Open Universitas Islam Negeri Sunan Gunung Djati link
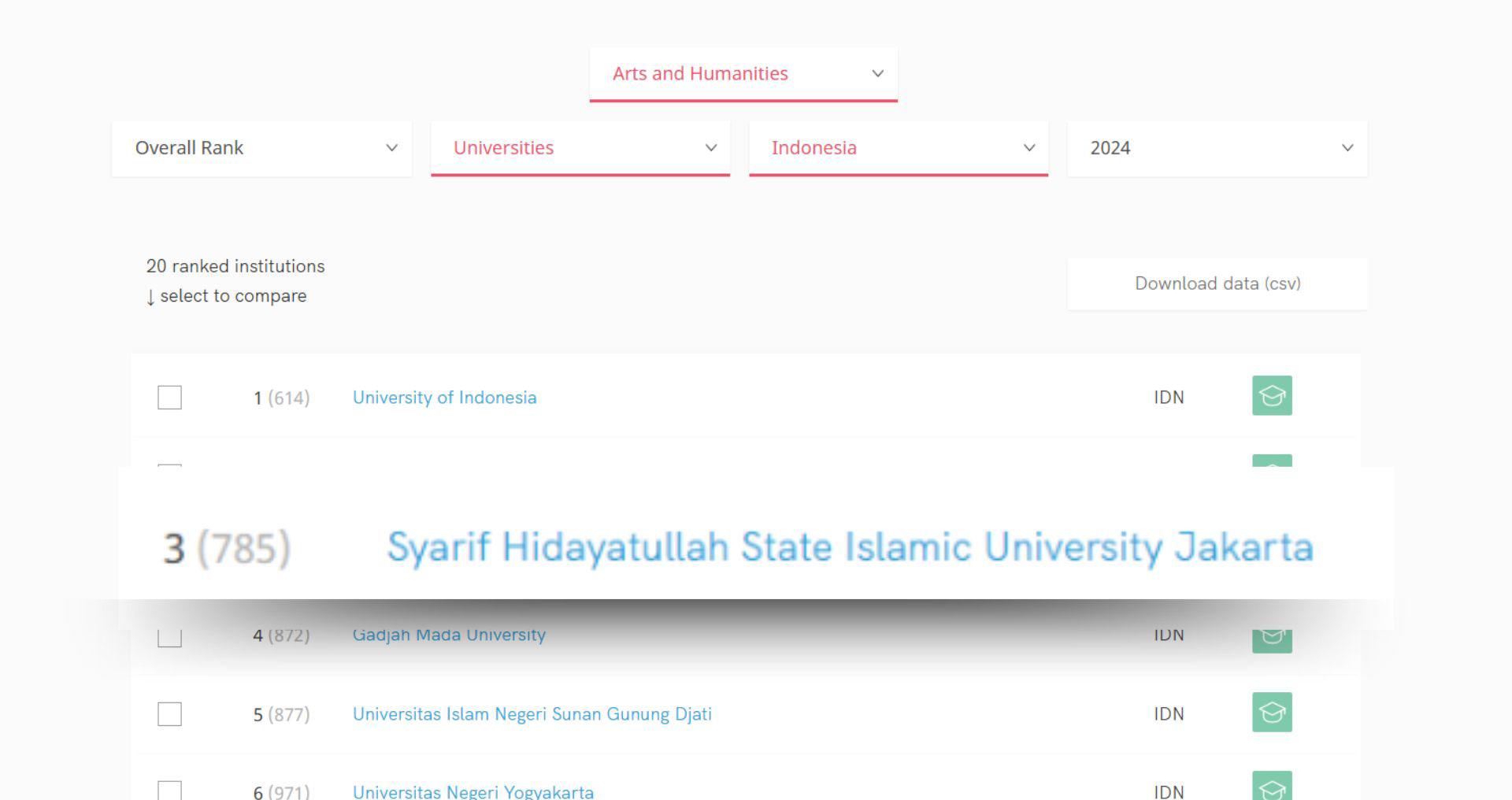1512x800 pixels. pos(532,714)
